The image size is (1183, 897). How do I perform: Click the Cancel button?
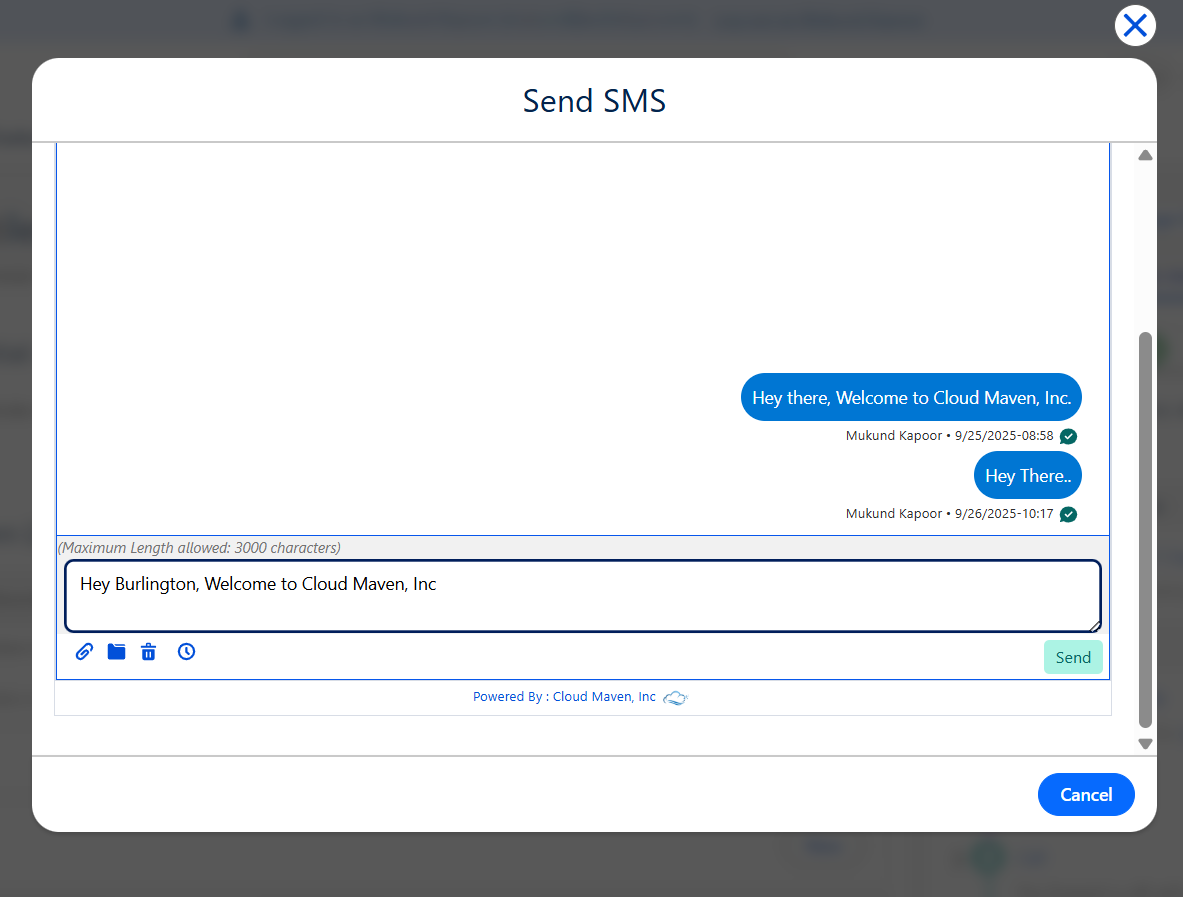coord(1086,794)
